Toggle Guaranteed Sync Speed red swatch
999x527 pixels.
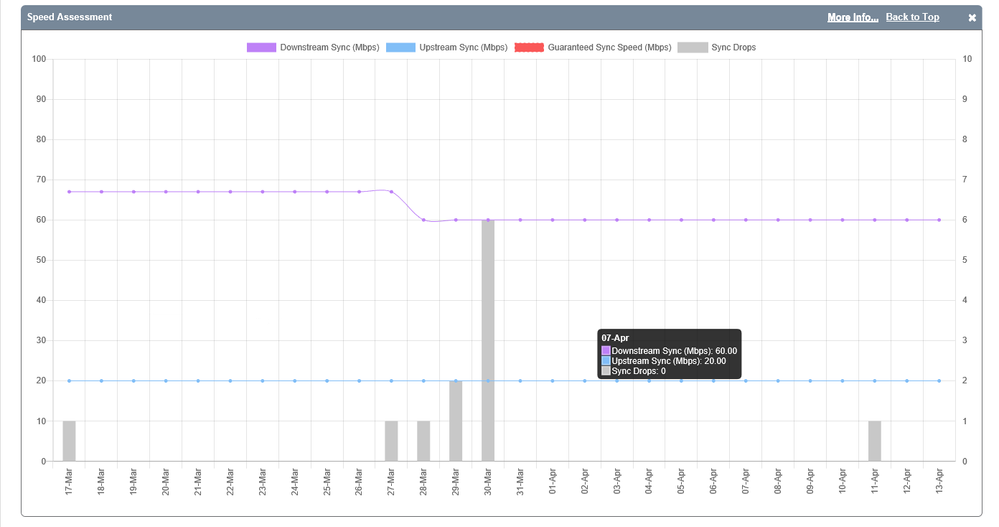tap(528, 47)
